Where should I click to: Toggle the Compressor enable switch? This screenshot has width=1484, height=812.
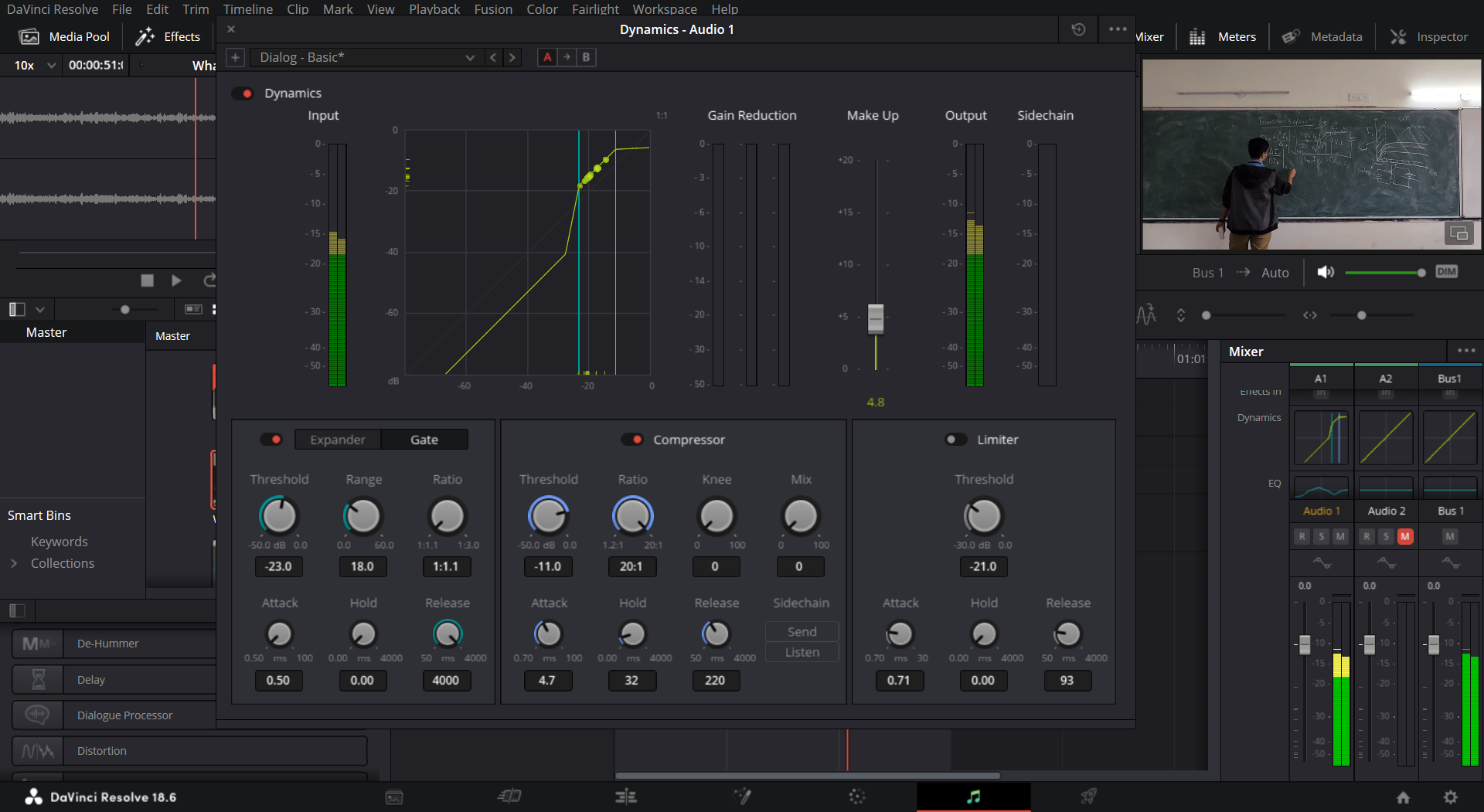[632, 440]
